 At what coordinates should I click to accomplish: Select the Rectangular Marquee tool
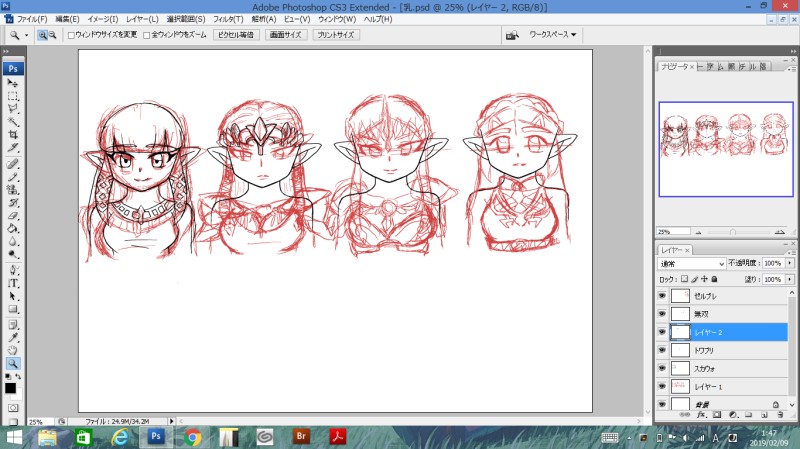click(x=13, y=96)
